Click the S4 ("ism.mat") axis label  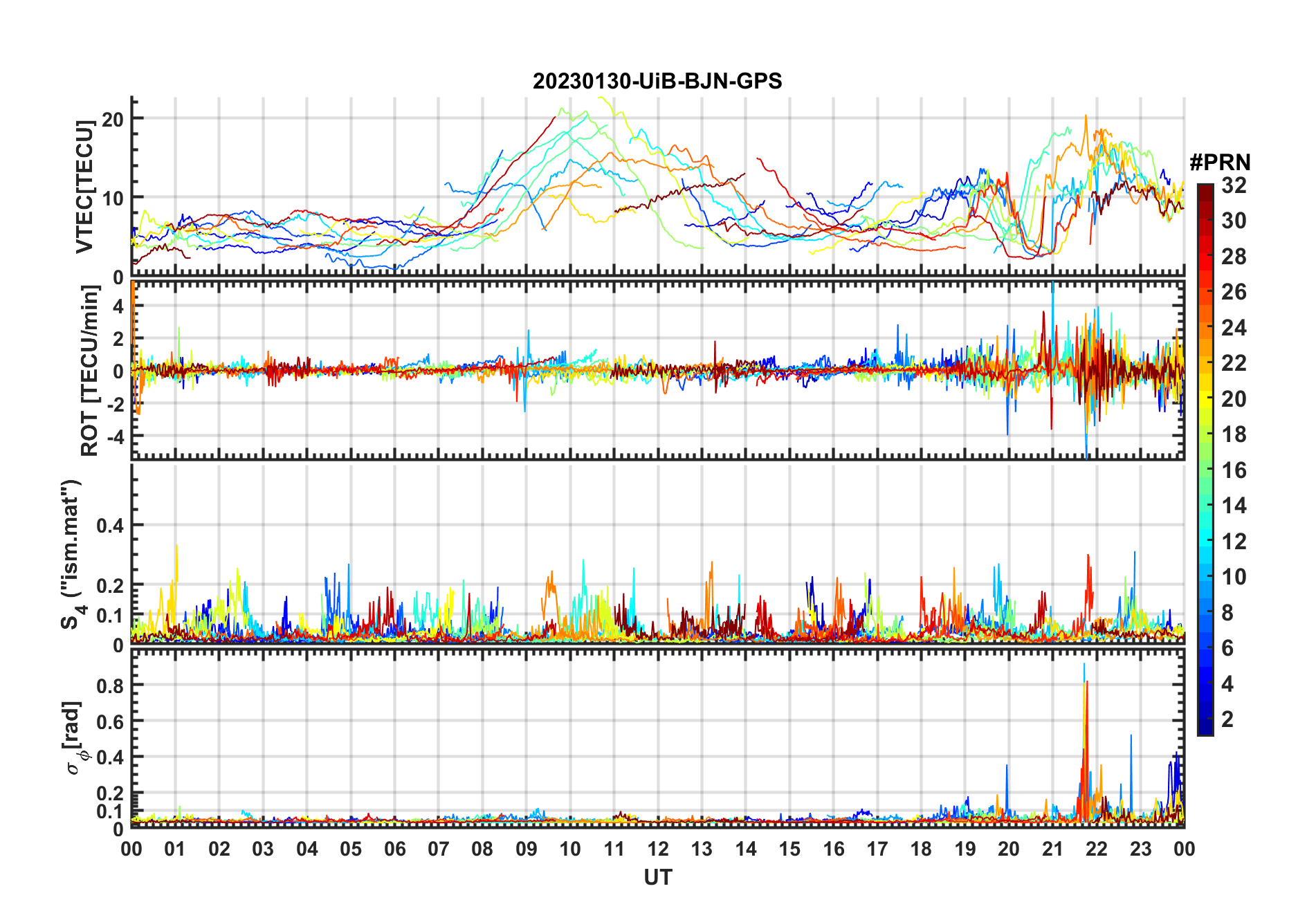click(73, 554)
